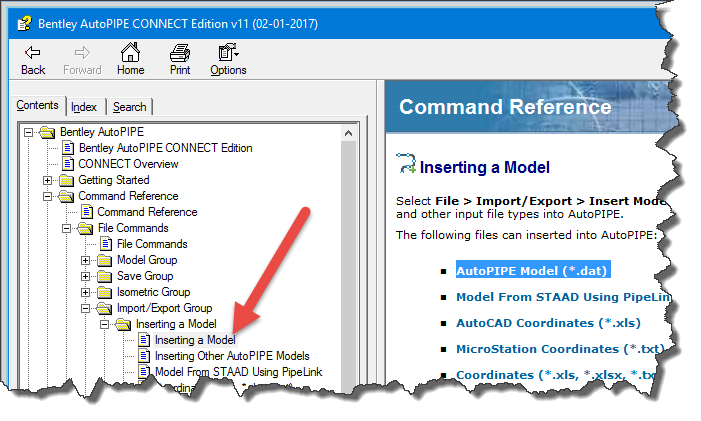
Task: Click the help window title bar icon
Action: pyautogui.click(x=25, y=23)
